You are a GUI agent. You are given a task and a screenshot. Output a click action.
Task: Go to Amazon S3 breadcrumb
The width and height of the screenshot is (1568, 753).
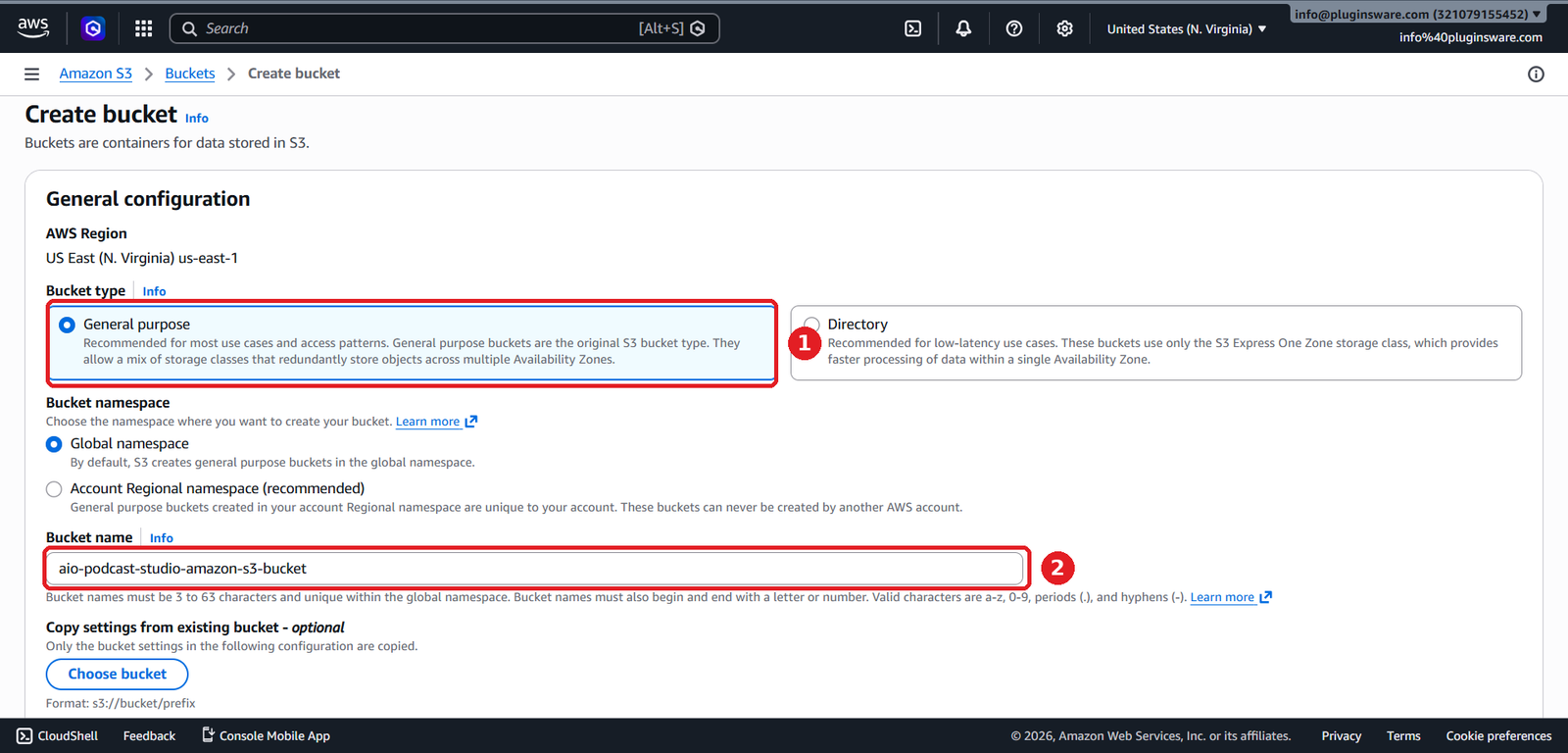coord(96,74)
